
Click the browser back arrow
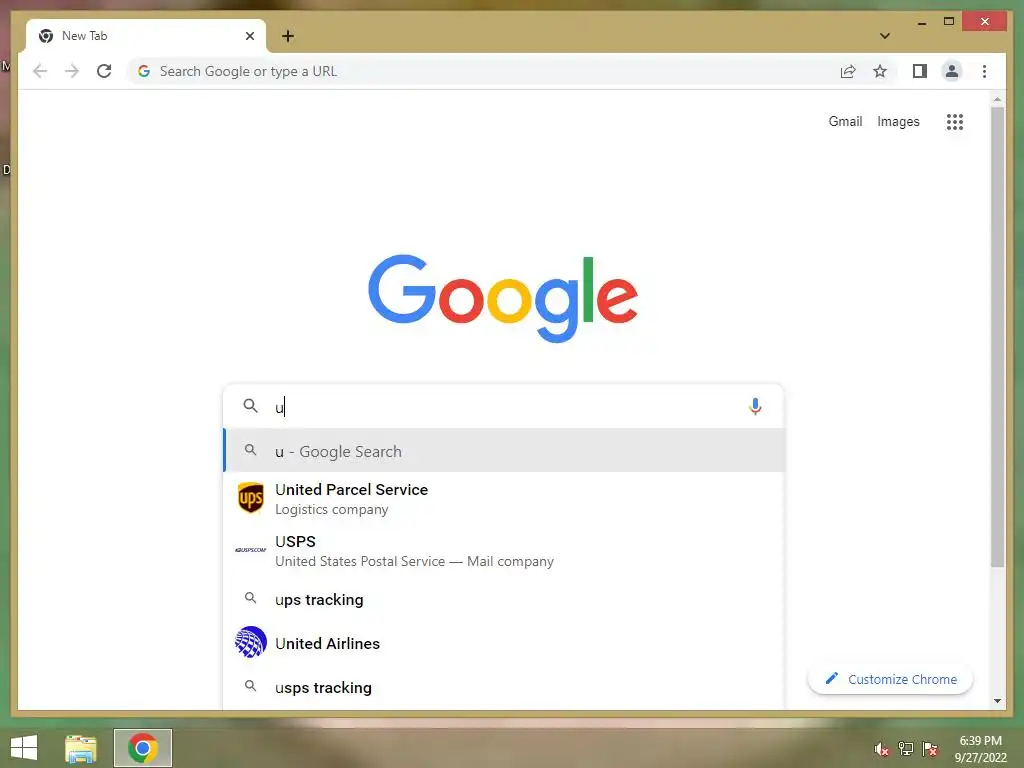pyautogui.click(x=40, y=71)
